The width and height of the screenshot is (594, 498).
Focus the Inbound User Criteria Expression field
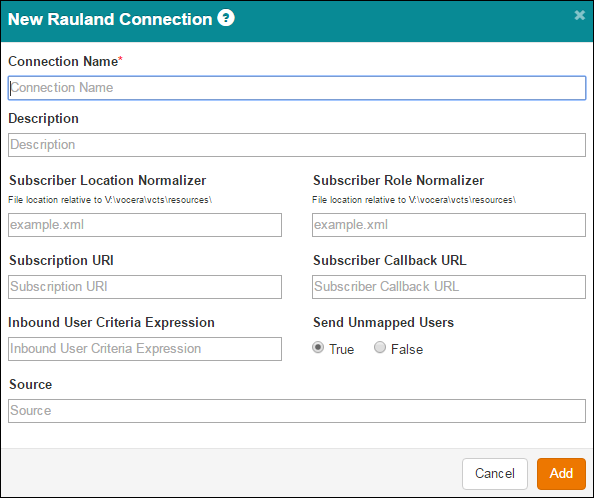tap(145, 349)
